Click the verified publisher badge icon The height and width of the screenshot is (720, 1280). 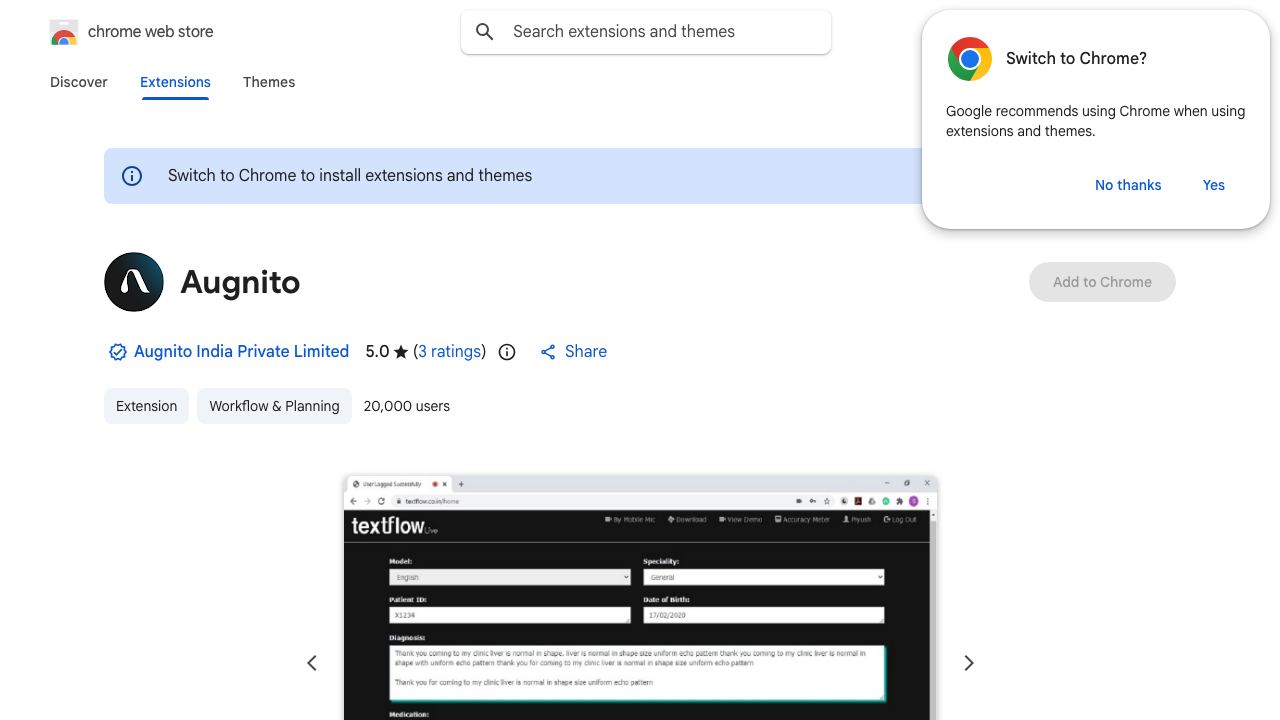click(x=118, y=352)
